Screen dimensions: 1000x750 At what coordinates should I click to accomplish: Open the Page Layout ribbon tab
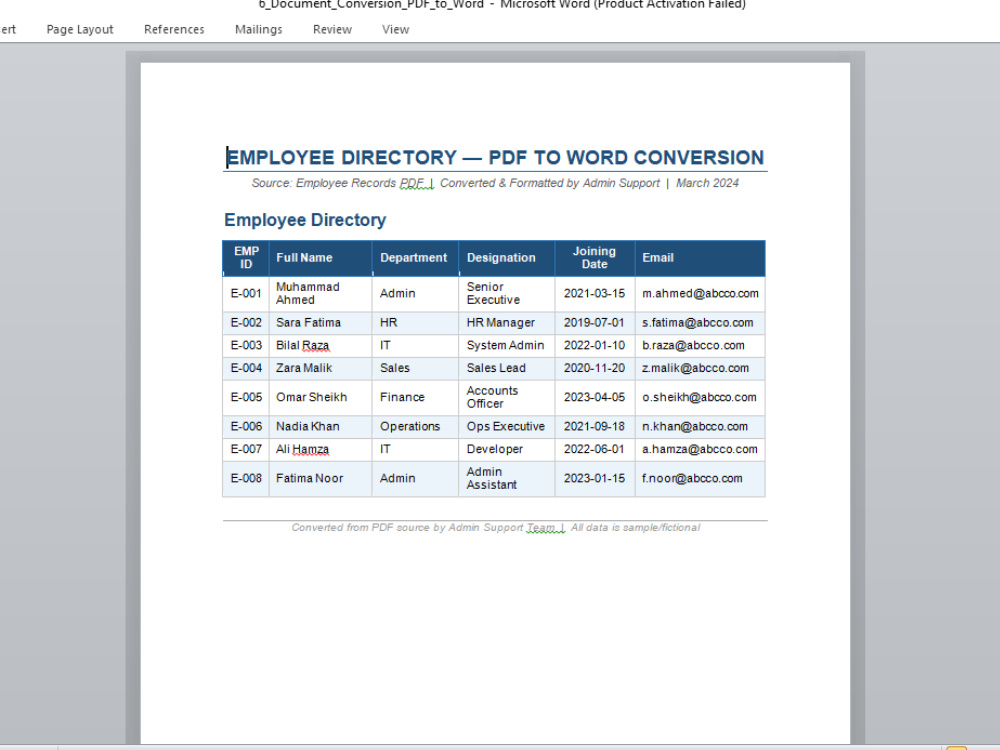(80, 29)
